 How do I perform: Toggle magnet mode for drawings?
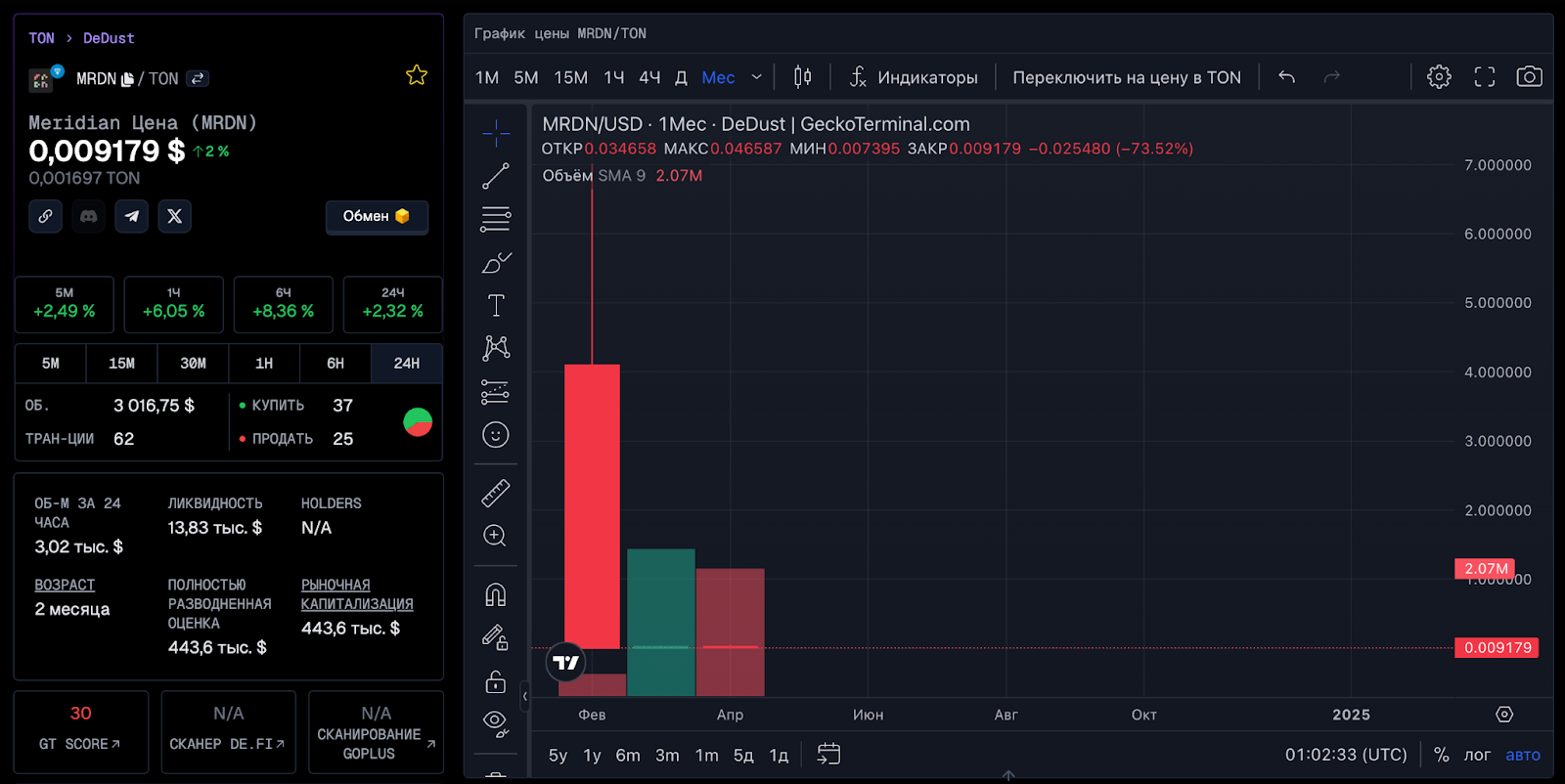496,594
